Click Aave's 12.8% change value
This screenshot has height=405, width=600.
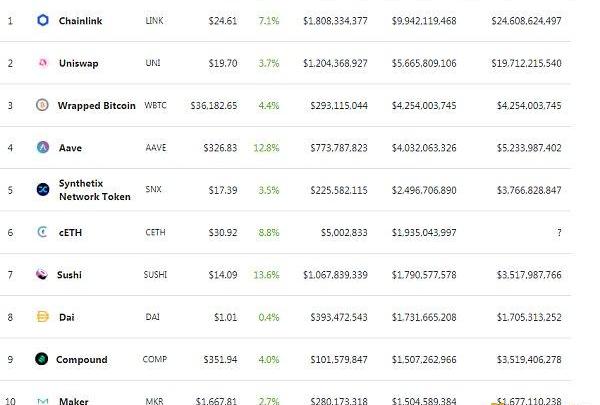pos(267,147)
